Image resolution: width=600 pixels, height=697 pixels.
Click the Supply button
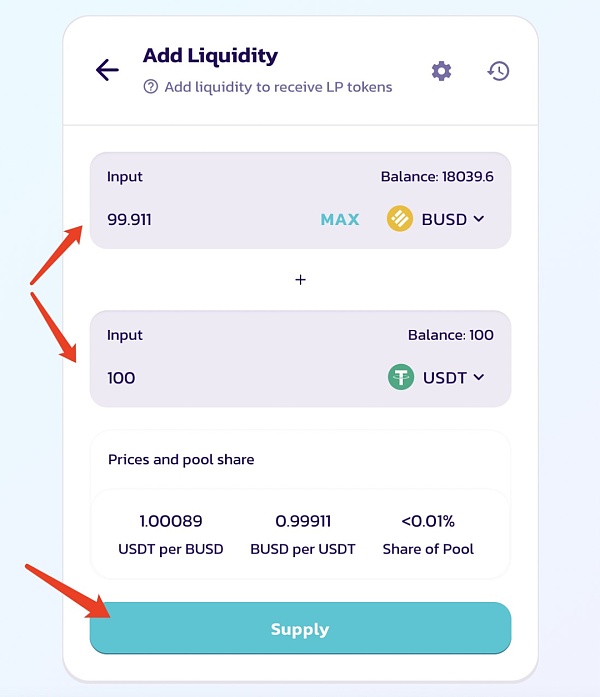pos(300,629)
